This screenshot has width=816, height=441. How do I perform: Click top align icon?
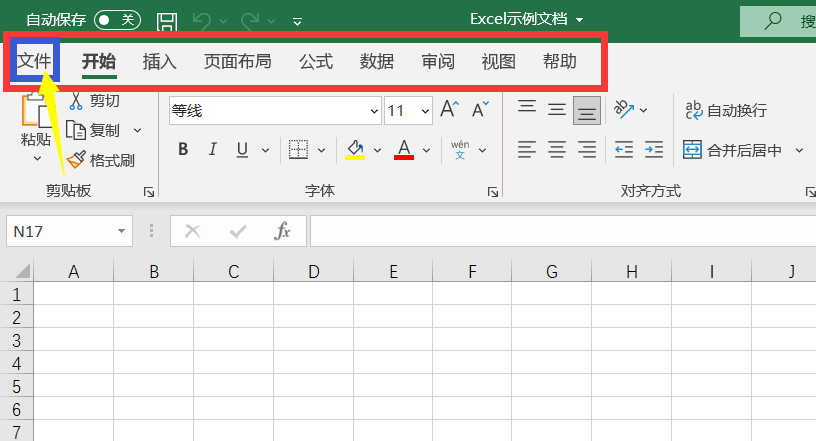point(527,108)
